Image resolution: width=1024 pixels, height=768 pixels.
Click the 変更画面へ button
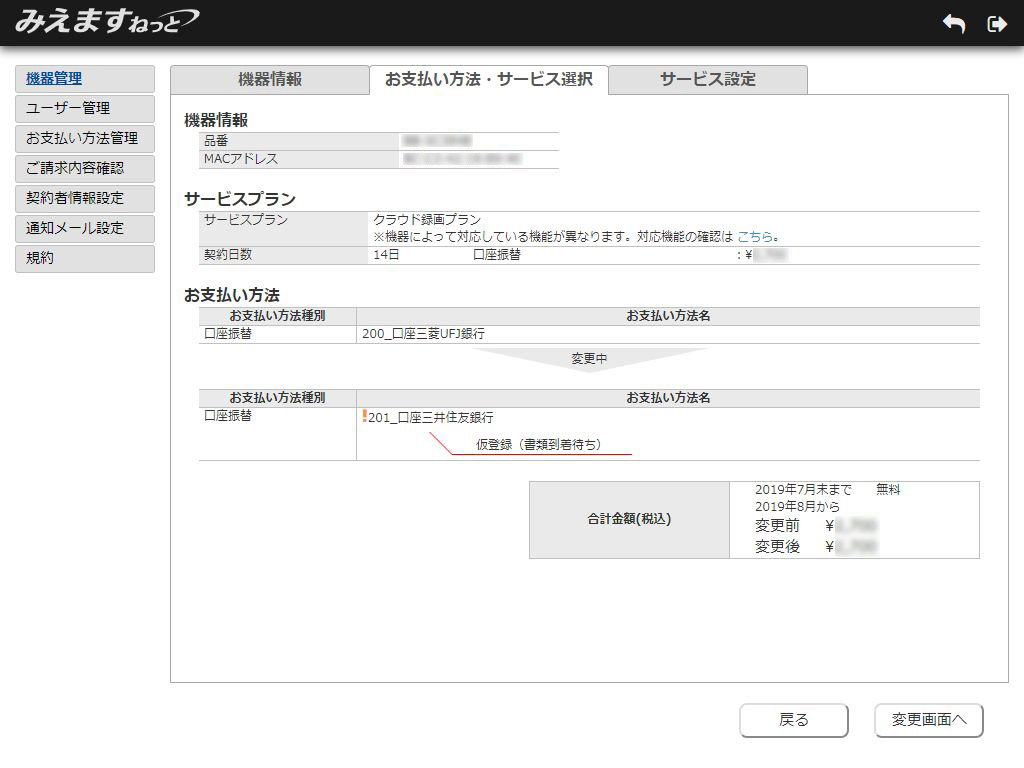(928, 720)
